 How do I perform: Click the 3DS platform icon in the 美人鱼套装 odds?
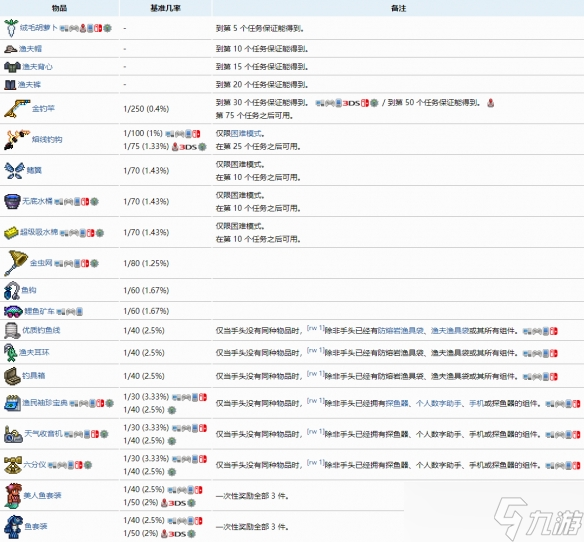177,503
